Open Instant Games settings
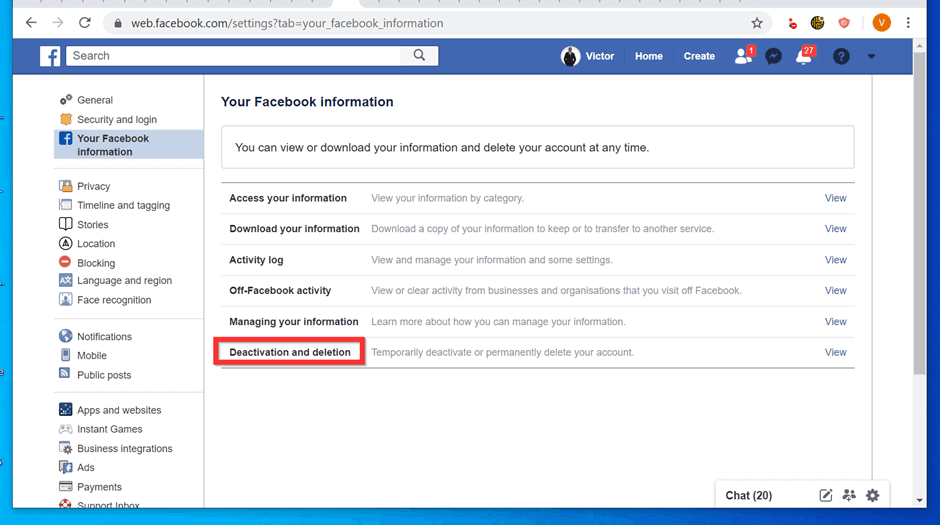This screenshot has height=525, width=940. point(110,429)
